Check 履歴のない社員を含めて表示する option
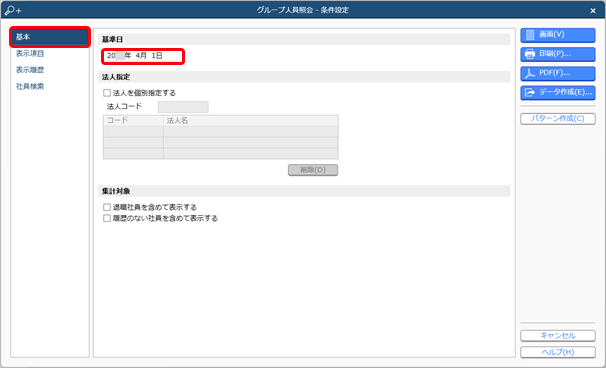Screen dimensions: 606x368 (x=107, y=219)
